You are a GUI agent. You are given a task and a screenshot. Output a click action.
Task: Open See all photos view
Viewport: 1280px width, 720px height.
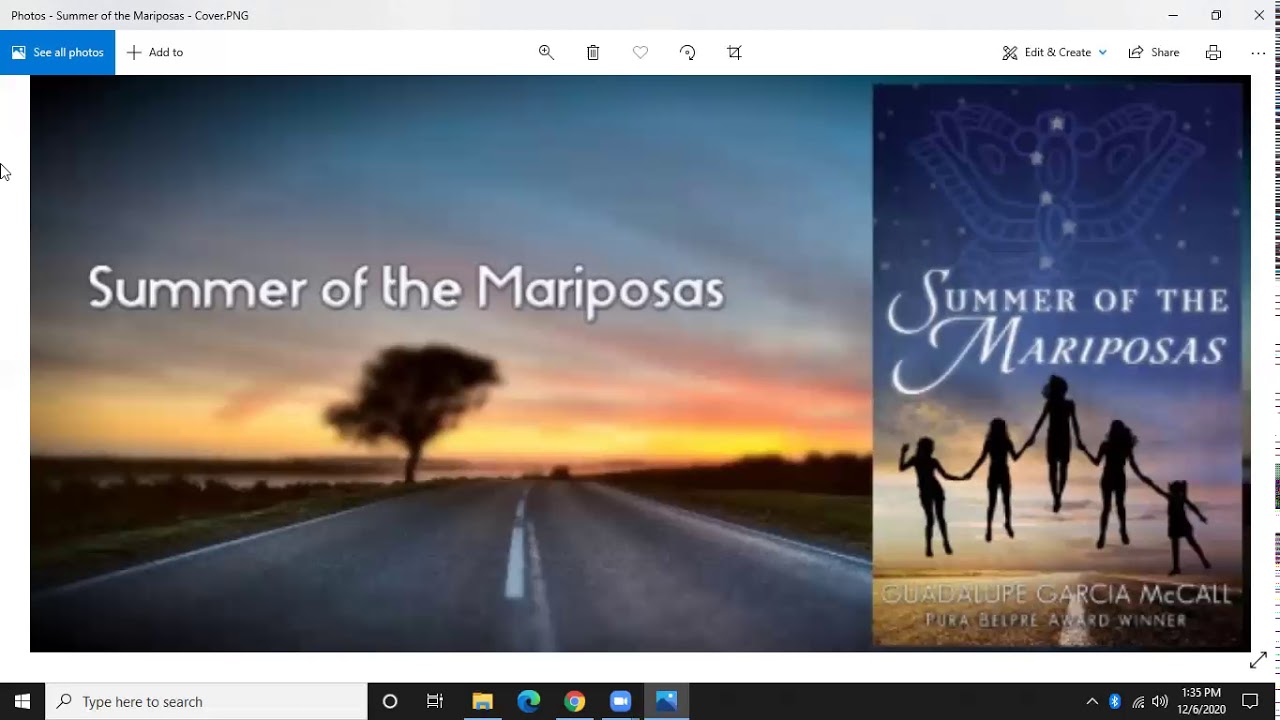[x=57, y=52]
